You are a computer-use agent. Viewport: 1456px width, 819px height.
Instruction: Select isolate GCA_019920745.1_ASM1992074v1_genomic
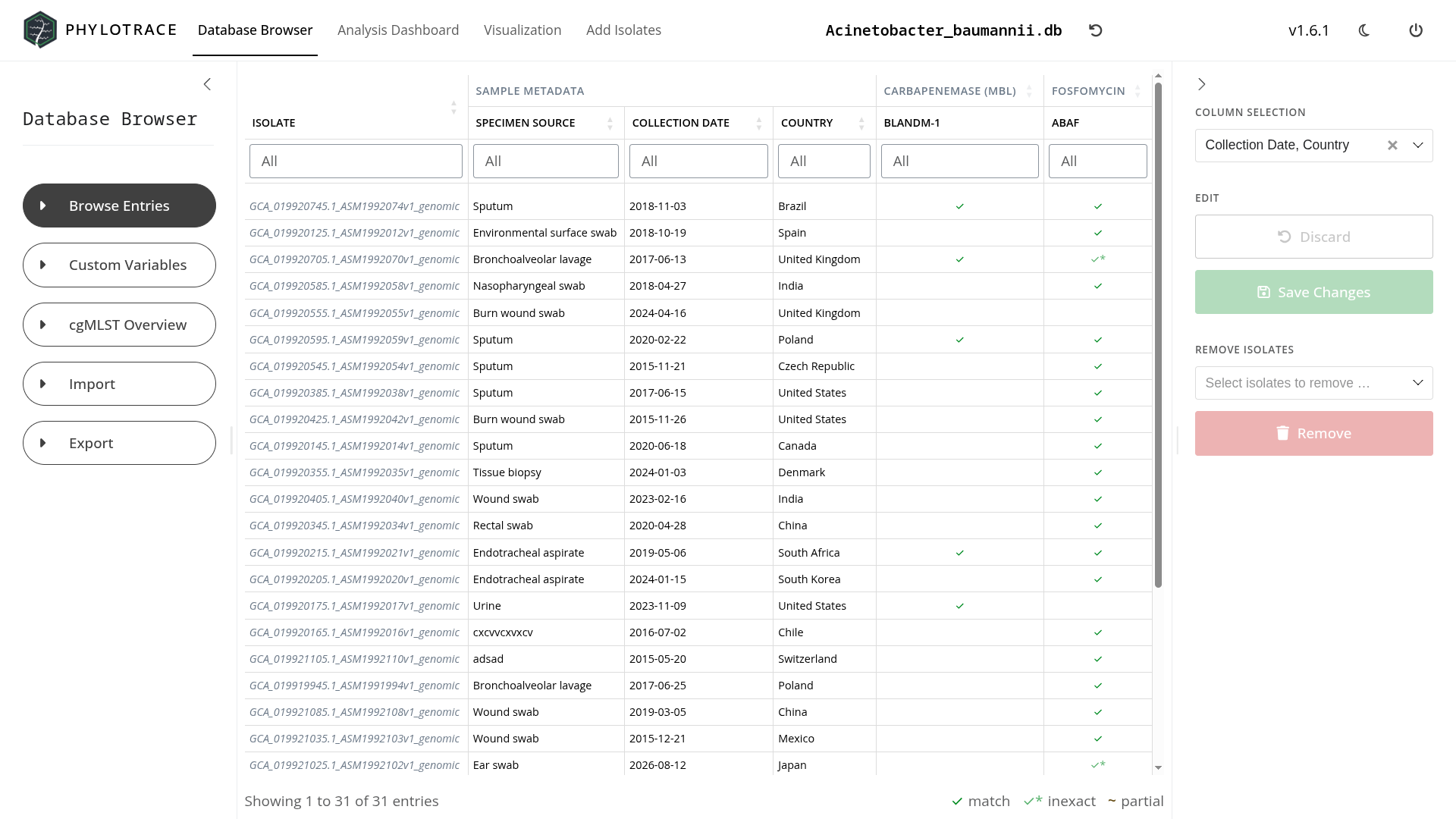354,206
